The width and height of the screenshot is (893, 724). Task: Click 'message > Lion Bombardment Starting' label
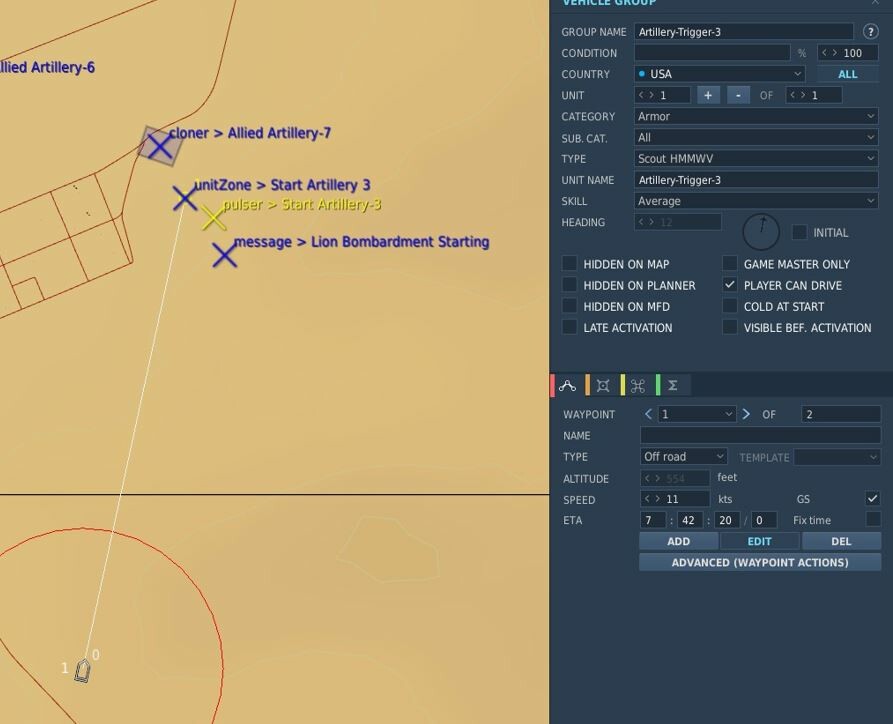362,242
